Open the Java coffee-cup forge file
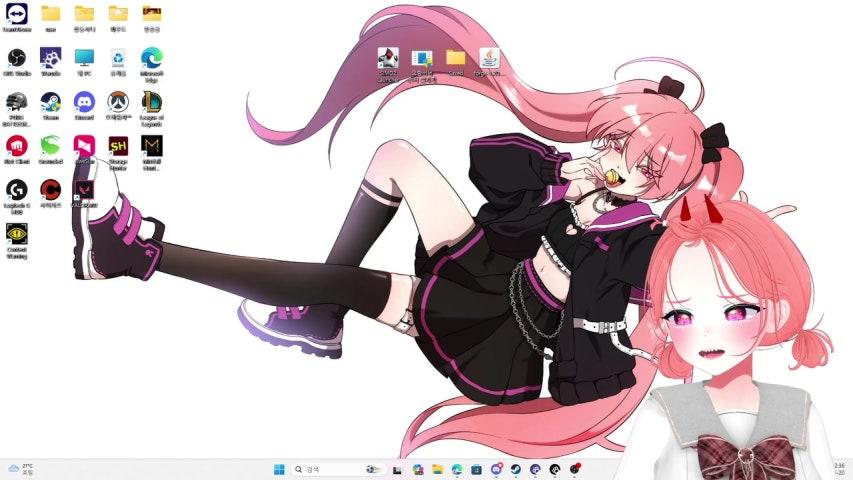This screenshot has height=480, width=853. click(x=489, y=58)
